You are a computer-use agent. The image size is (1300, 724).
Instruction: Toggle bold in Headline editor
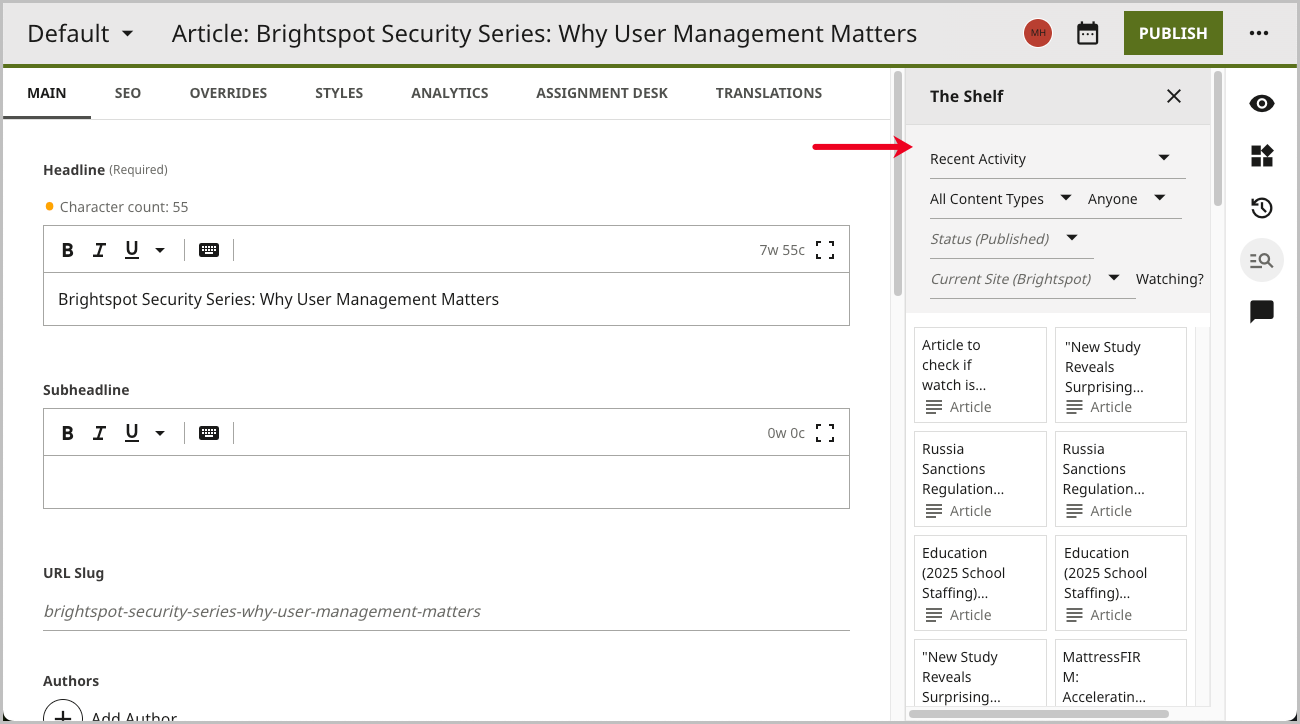tap(68, 250)
